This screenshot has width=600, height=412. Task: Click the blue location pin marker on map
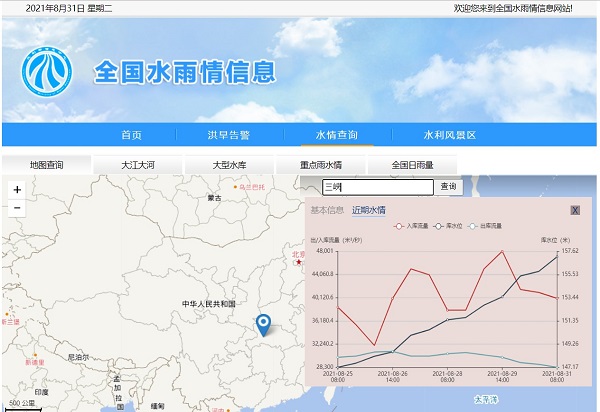tap(263, 323)
